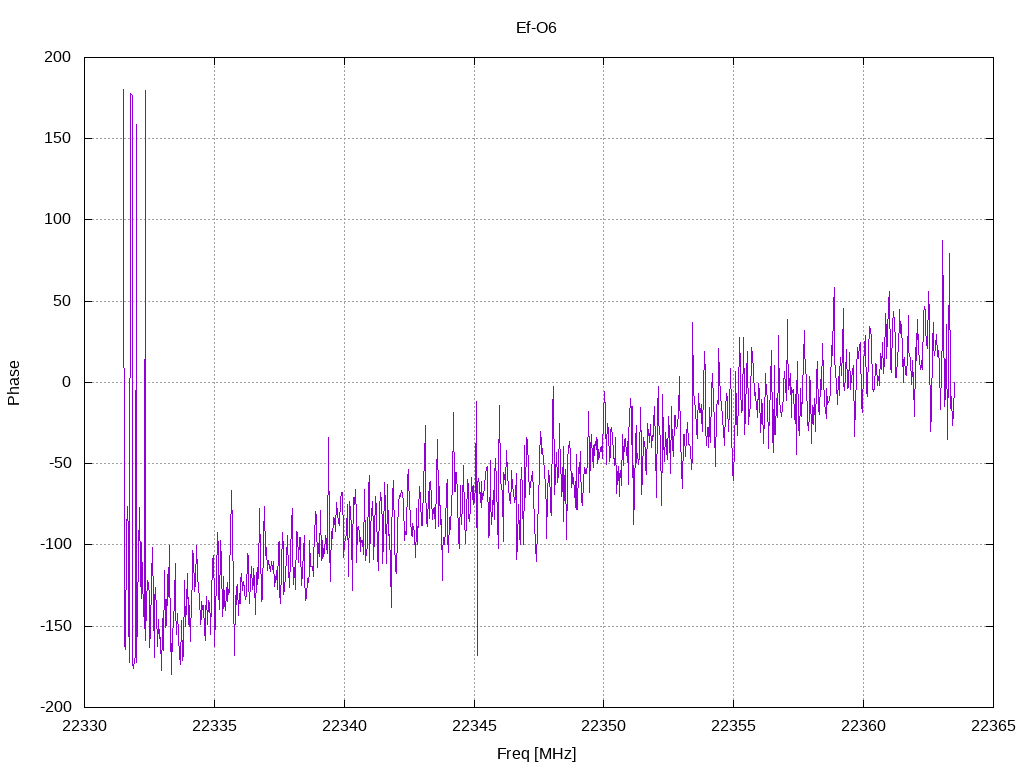Click the x-axis tick label 22355

(x=733, y=726)
